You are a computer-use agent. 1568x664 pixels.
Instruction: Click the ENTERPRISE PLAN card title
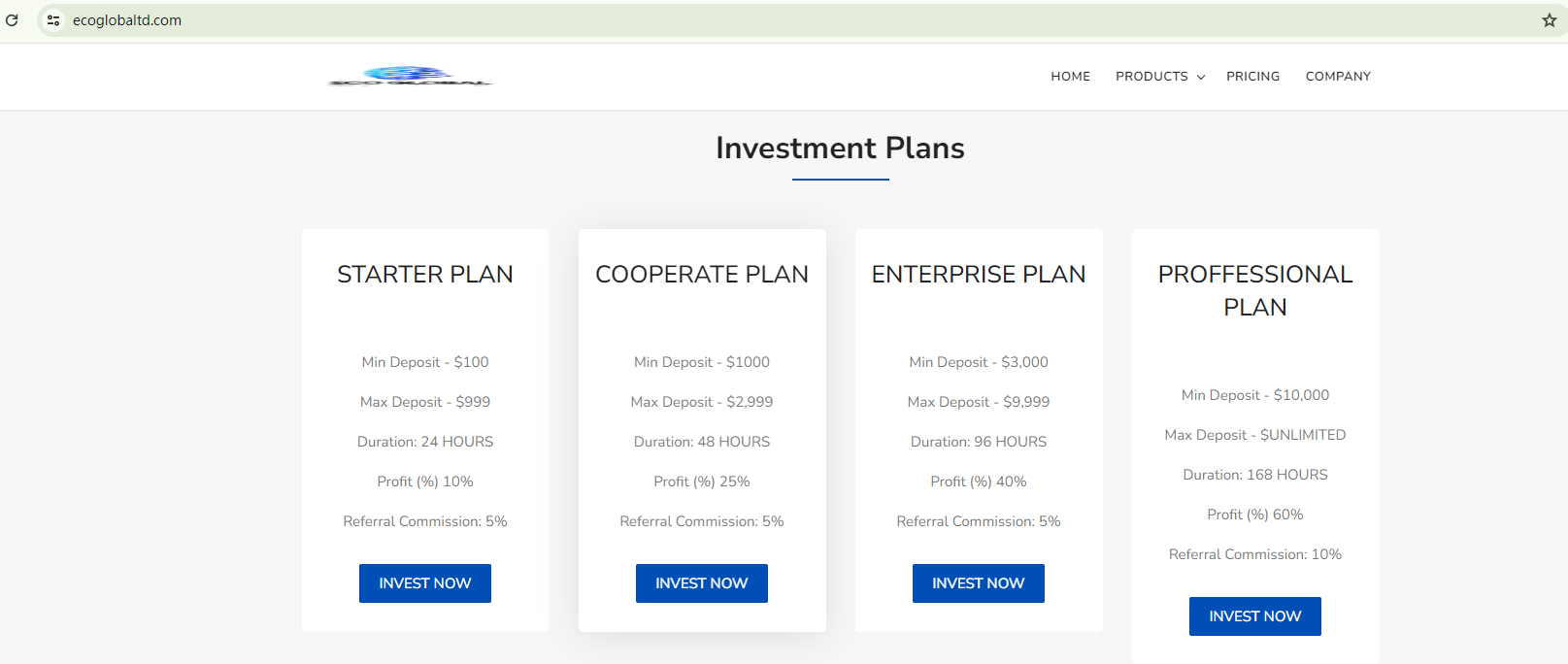click(979, 275)
